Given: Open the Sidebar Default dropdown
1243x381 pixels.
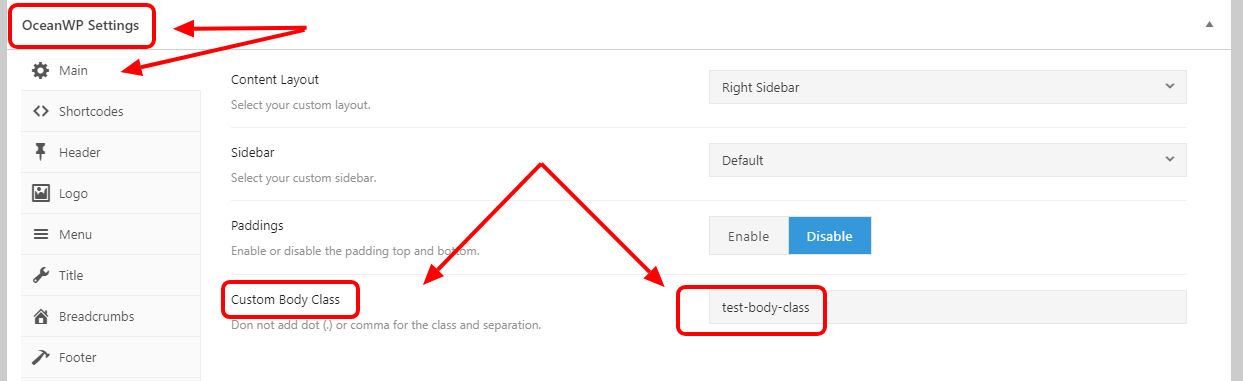Looking at the screenshot, I should point(947,160).
